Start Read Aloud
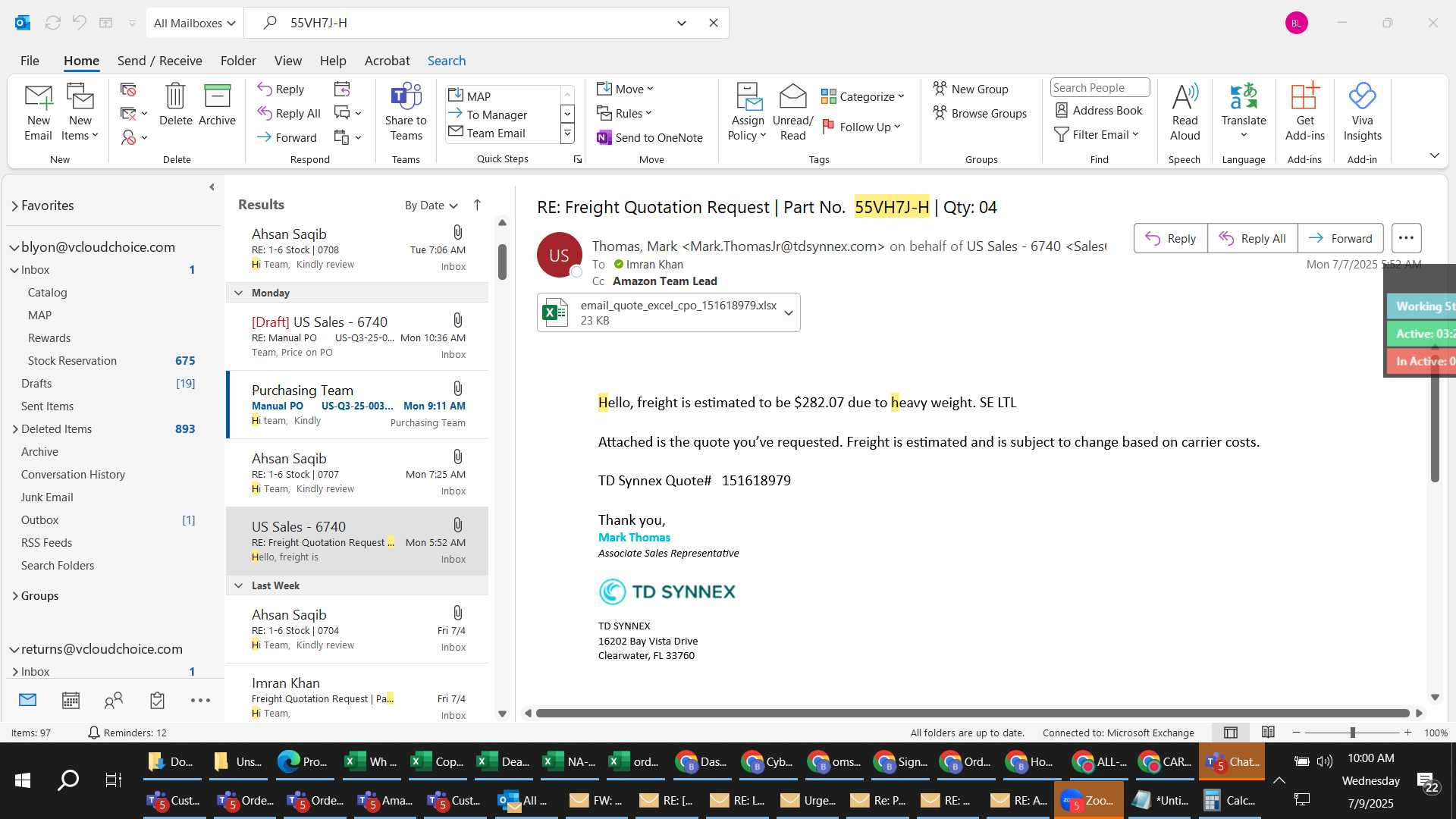The height and width of the screenshot is (819, 1456). 1185,112
